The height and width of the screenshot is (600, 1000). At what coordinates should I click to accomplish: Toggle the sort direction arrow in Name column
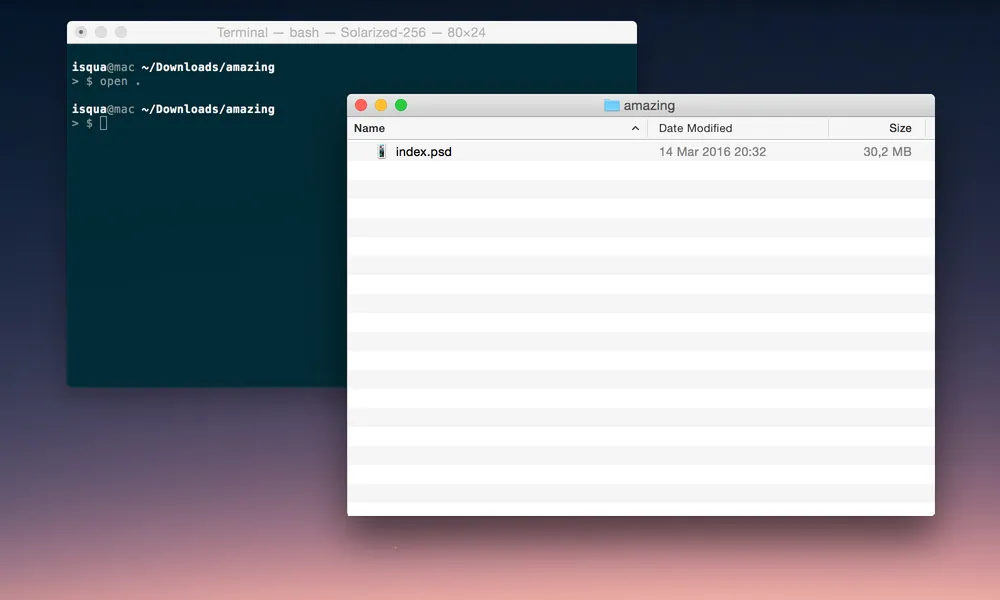click(635, 128)
